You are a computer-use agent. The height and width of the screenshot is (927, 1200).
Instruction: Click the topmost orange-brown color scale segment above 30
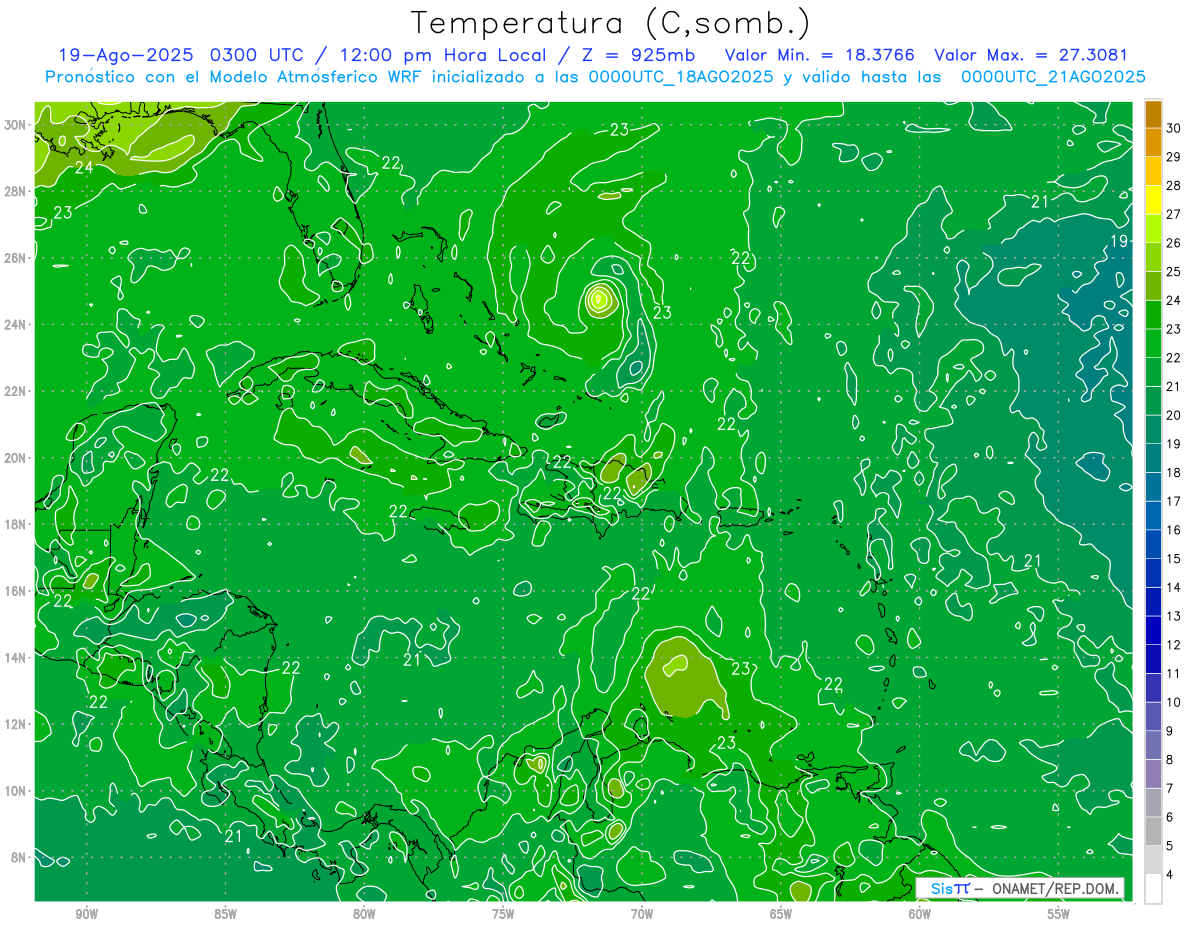pyautogui.click(x=1153, y=114)
